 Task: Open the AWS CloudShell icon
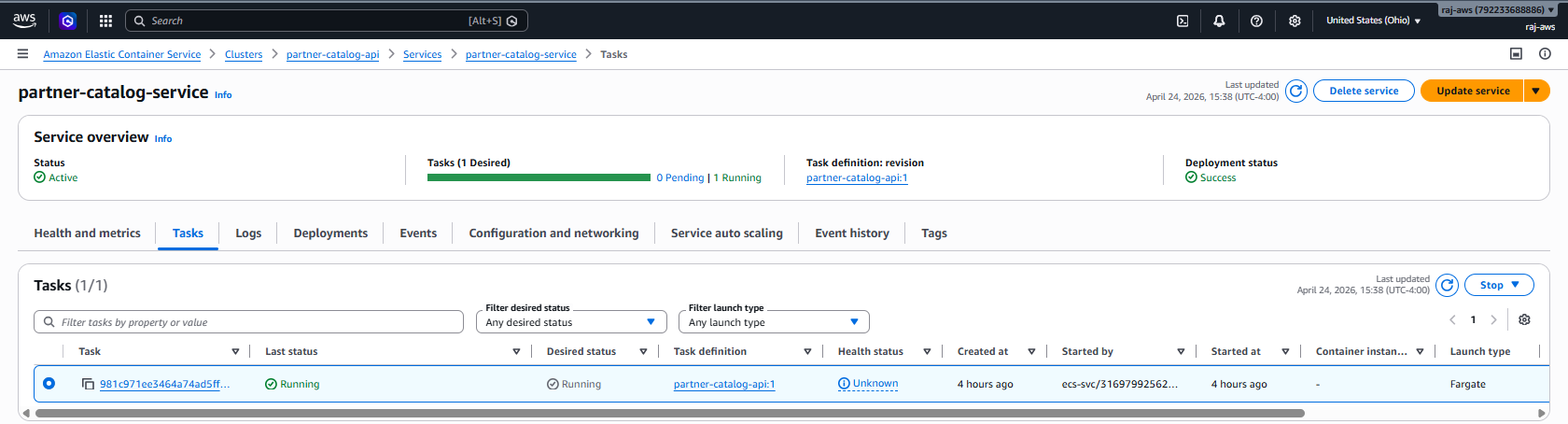click(1182, 21)
